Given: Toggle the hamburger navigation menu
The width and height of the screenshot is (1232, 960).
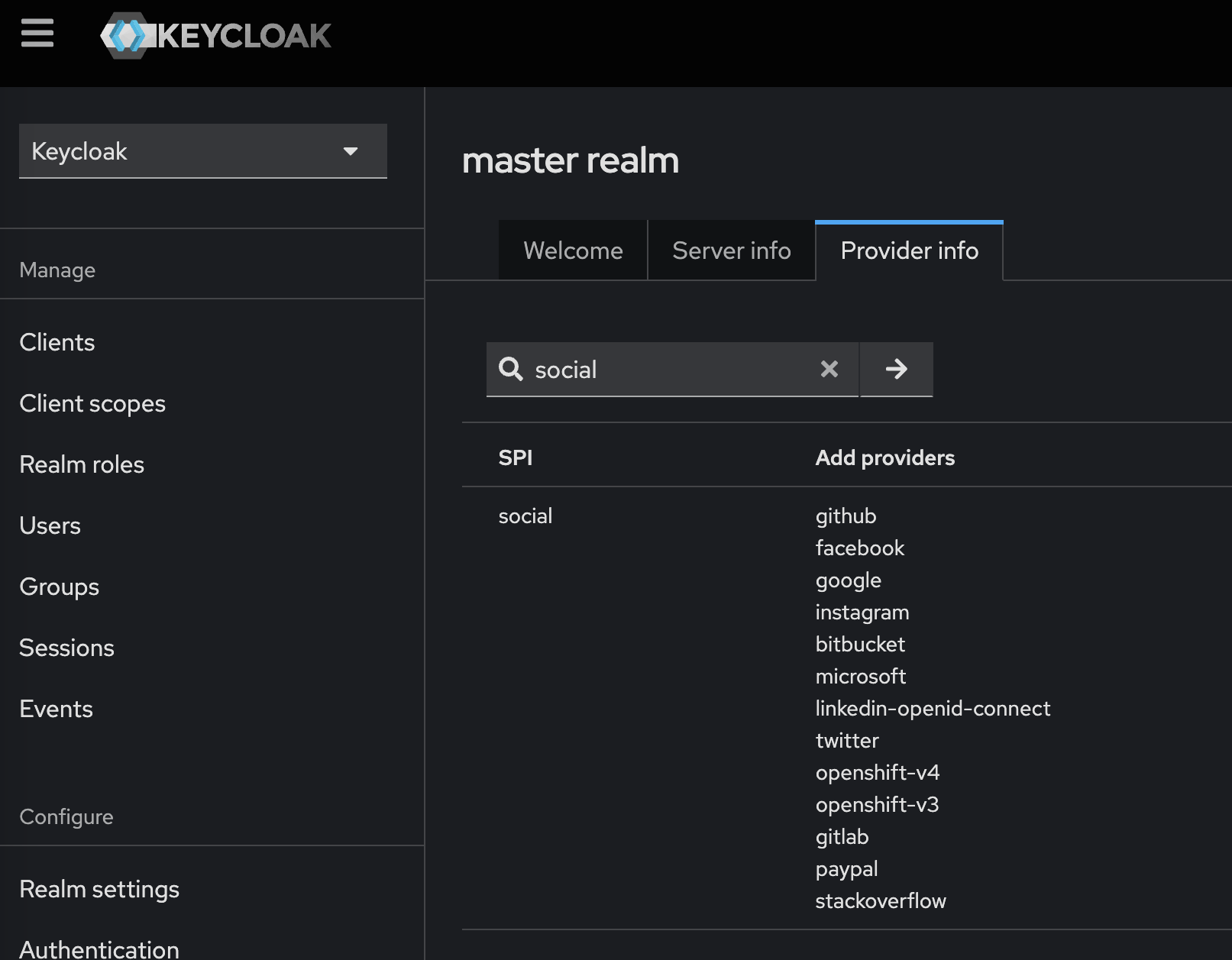Looking at the screenshot, I should click(37, 34).
